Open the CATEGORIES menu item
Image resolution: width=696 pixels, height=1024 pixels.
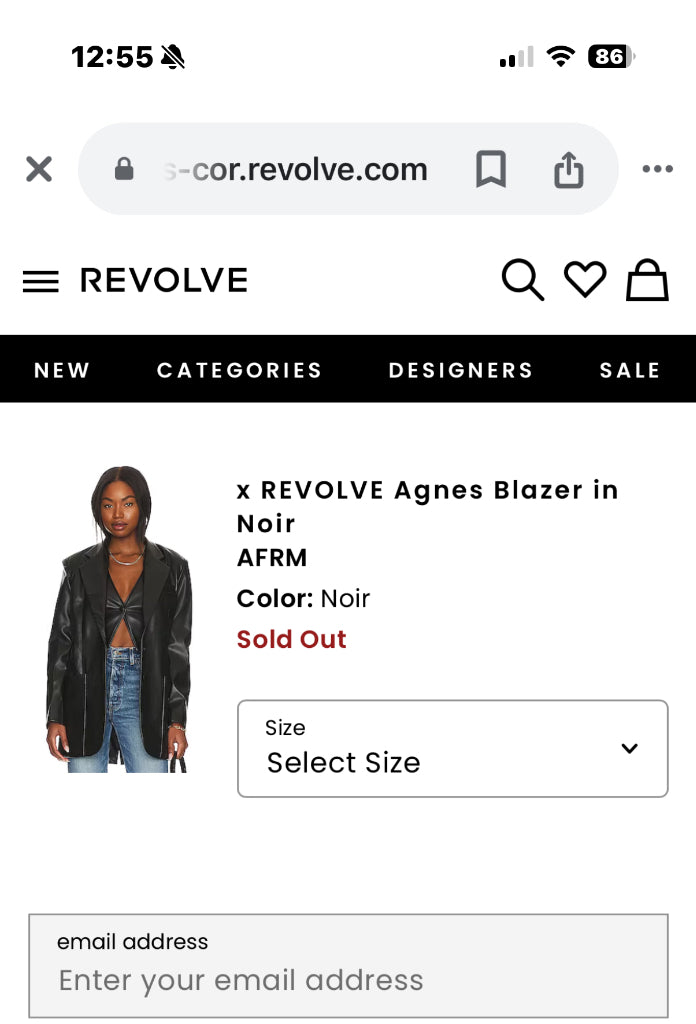[239, 370]
